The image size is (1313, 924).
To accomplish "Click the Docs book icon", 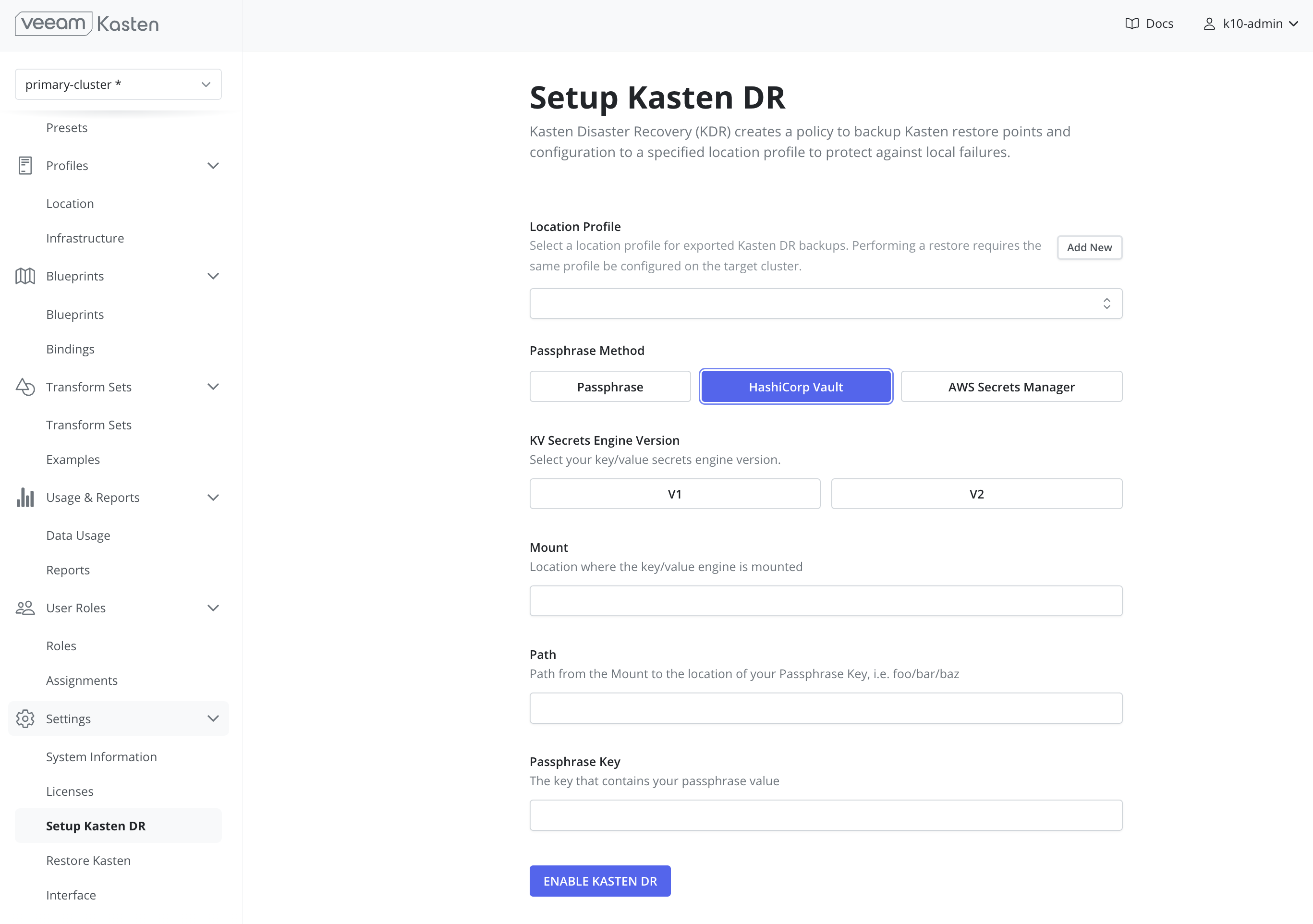I will pyautogui.click(x=1132, y=24).
